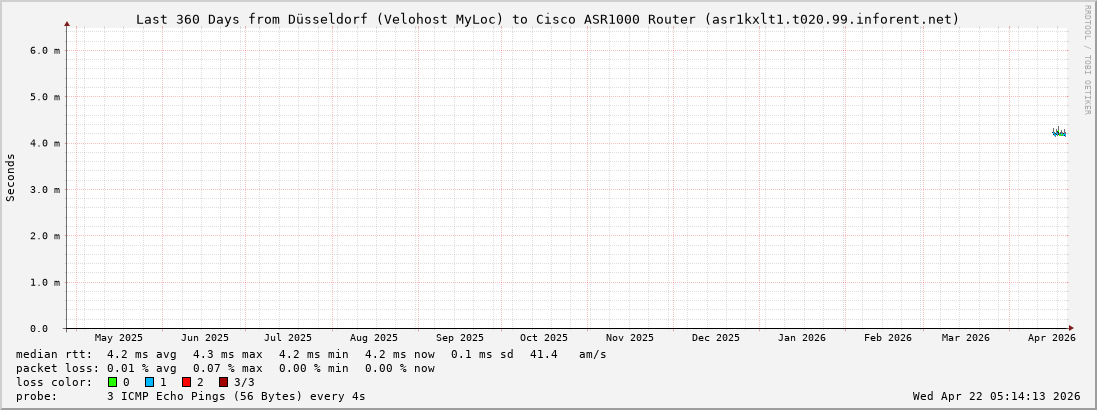The width and height of the screenshot is (1097, 410).
Task: Click the RRDTOOL / TOBI OETIKER watermark
Action: pos(1087,60)
